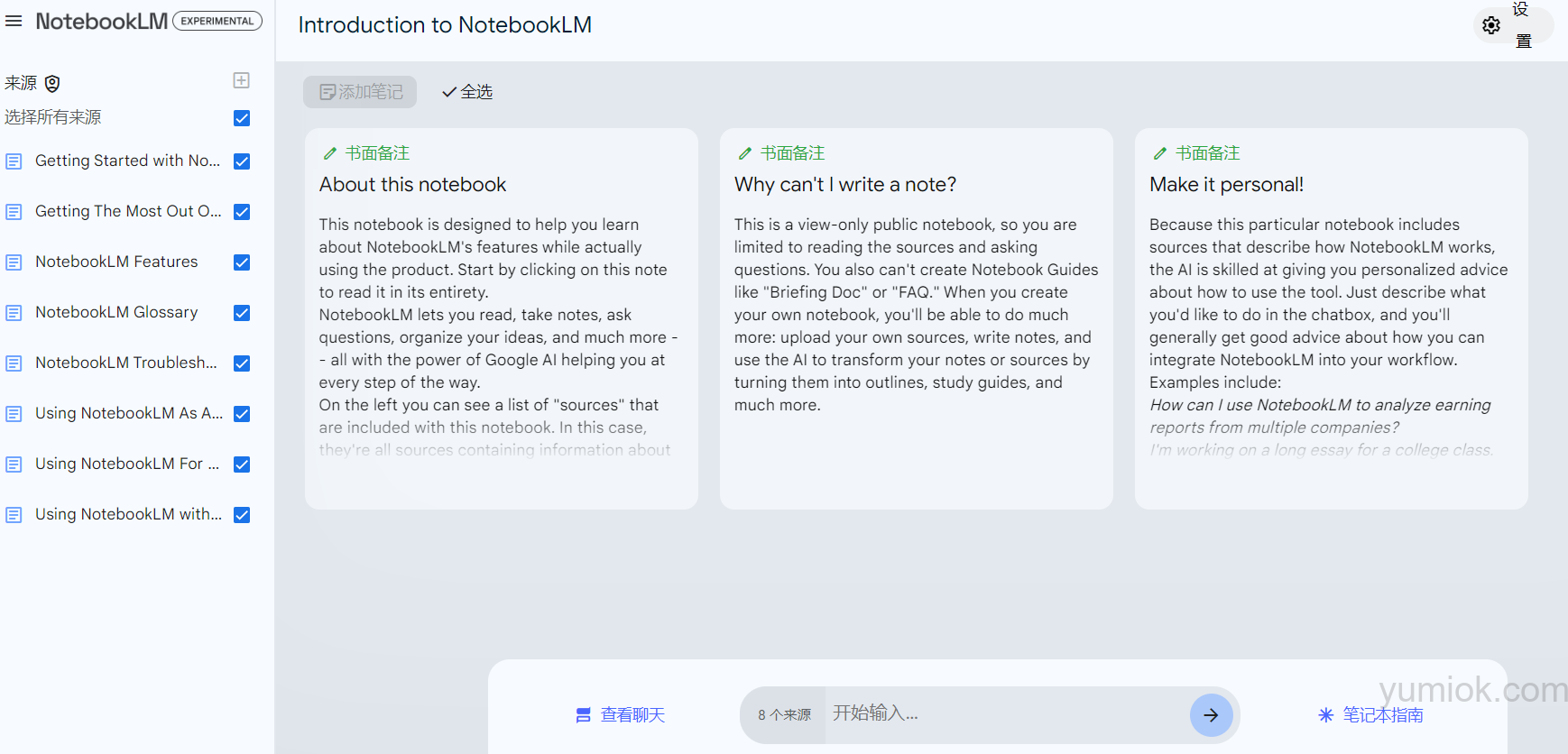Click document icon for Using NotebookLM with
The width and height of the screenshot is (1568, 754).
click(14, 515)
